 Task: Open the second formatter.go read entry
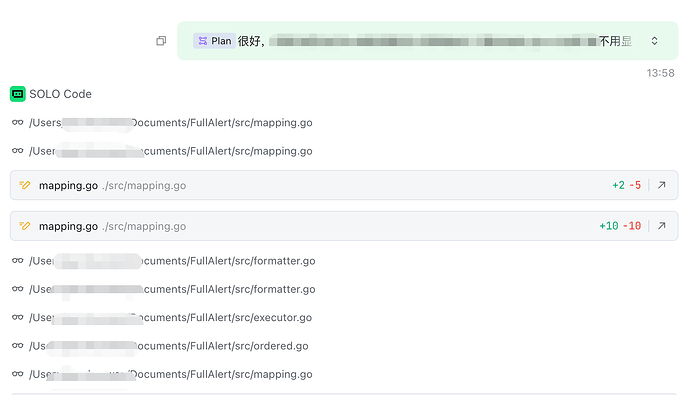(172, 289)
